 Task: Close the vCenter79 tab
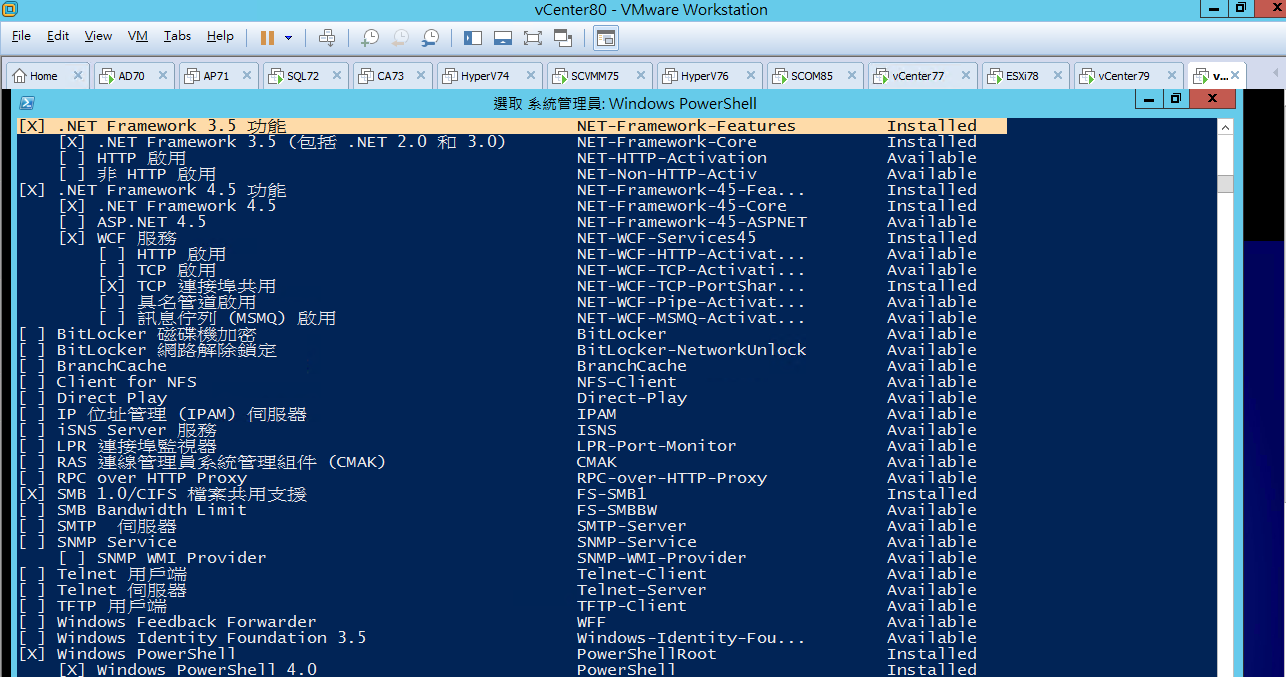1170,76
